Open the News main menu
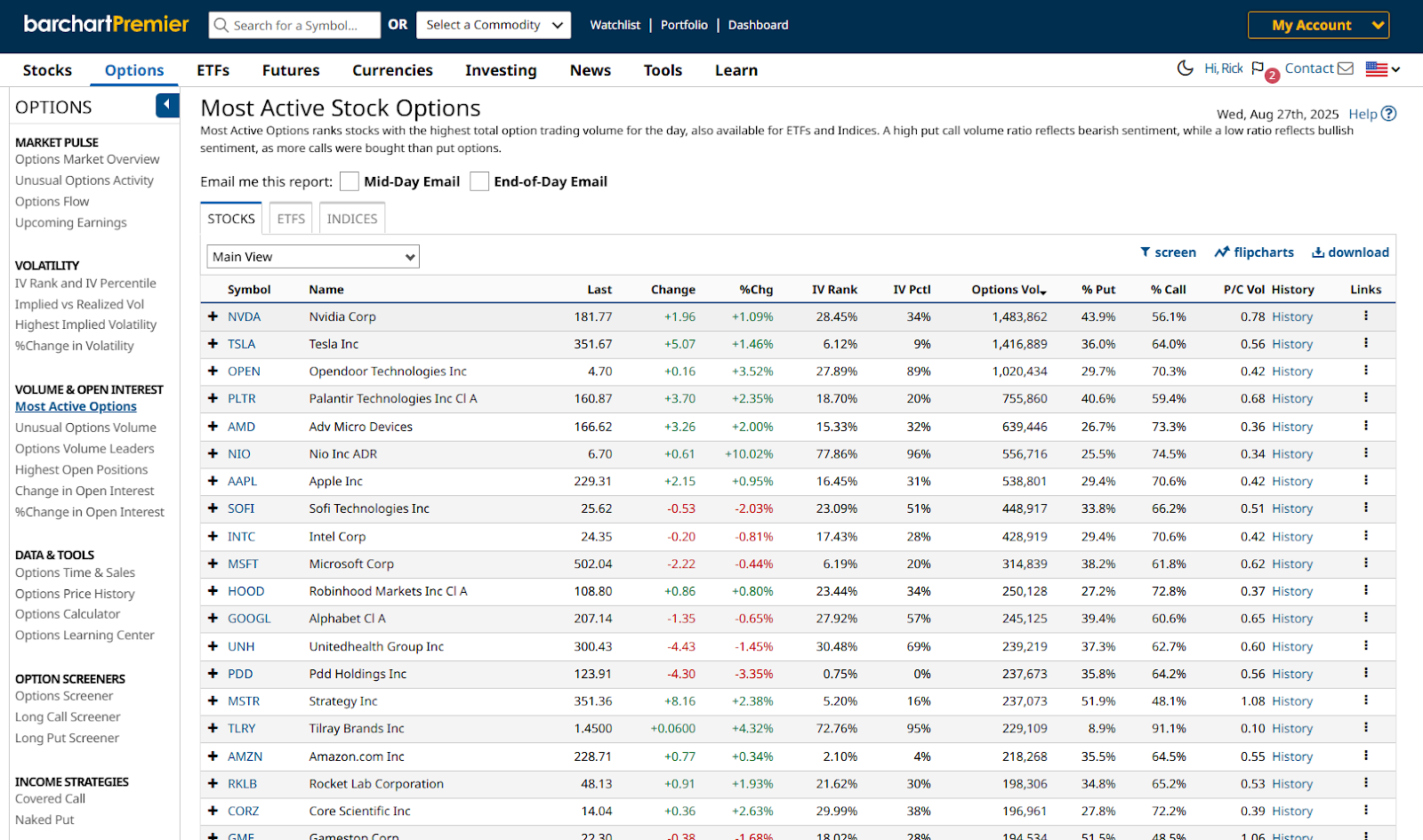This screenshot has width=1423, height=840. click(x=591, y=70)
